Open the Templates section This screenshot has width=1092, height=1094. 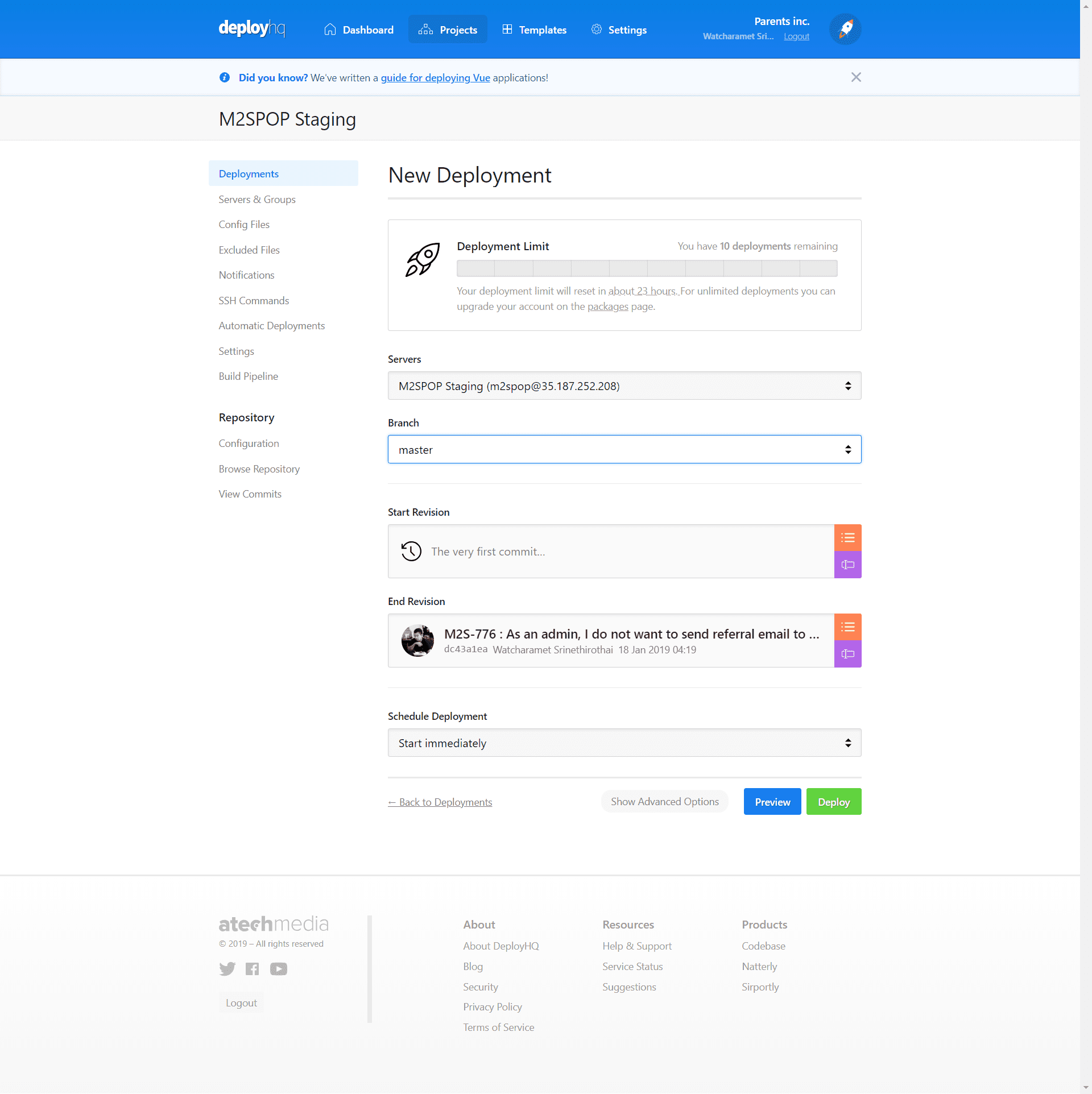coord(533,30)
